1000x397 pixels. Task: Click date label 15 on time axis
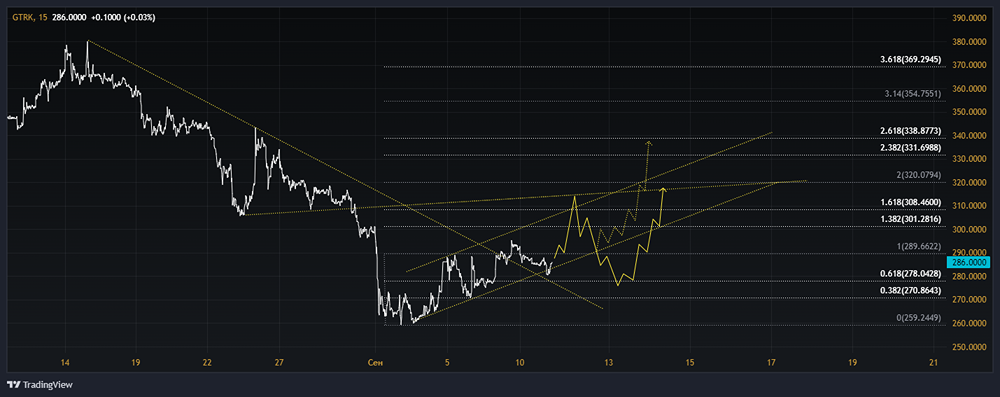(689, 363)
